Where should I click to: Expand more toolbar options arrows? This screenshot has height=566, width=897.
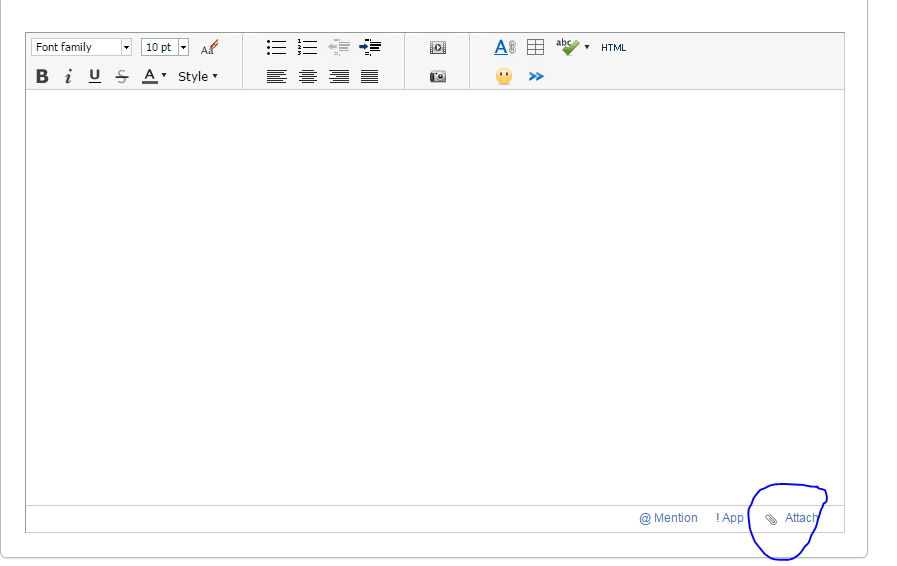pos(536,76)
